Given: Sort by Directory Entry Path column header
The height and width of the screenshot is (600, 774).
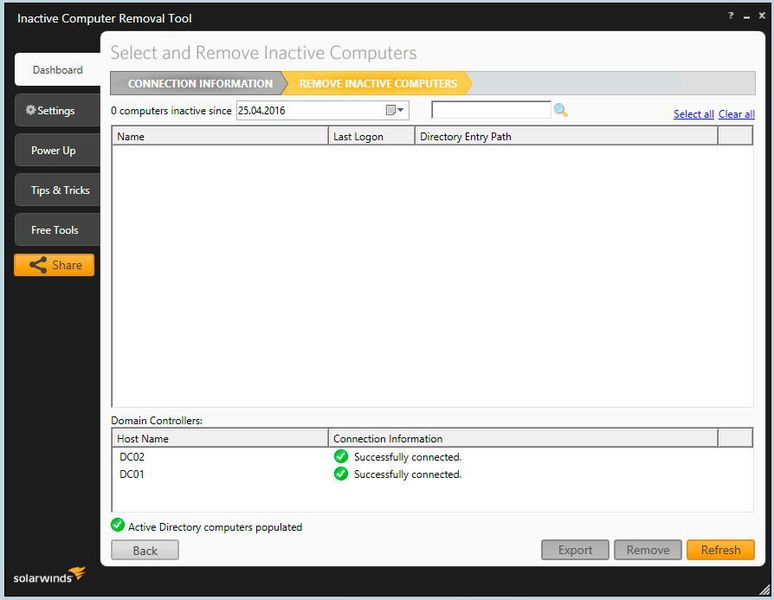Looking at the screenshot, I should tap(566, 136).
